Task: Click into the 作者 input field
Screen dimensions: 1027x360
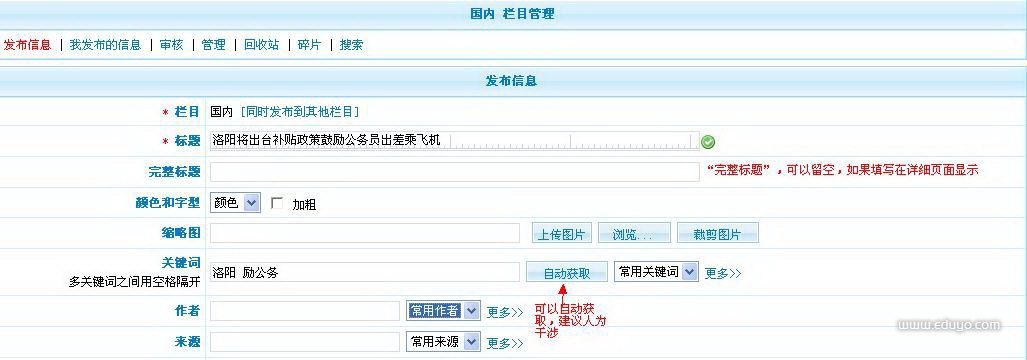Action: point(305,311)
